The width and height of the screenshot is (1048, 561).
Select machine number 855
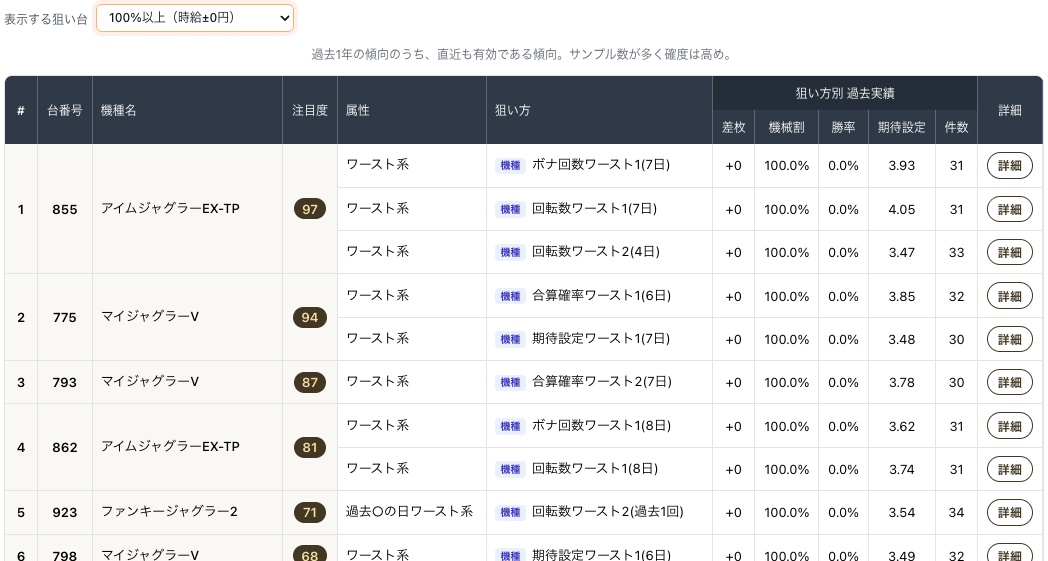pos(65,209)
